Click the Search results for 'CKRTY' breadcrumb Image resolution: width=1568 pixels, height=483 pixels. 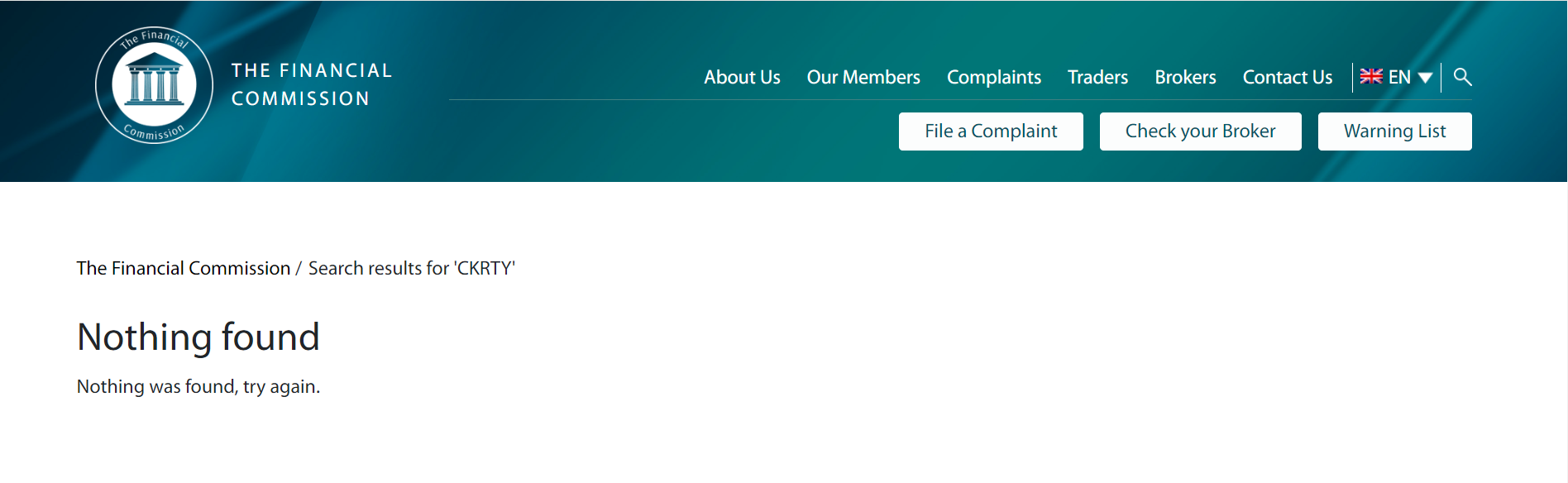point(412,268)
